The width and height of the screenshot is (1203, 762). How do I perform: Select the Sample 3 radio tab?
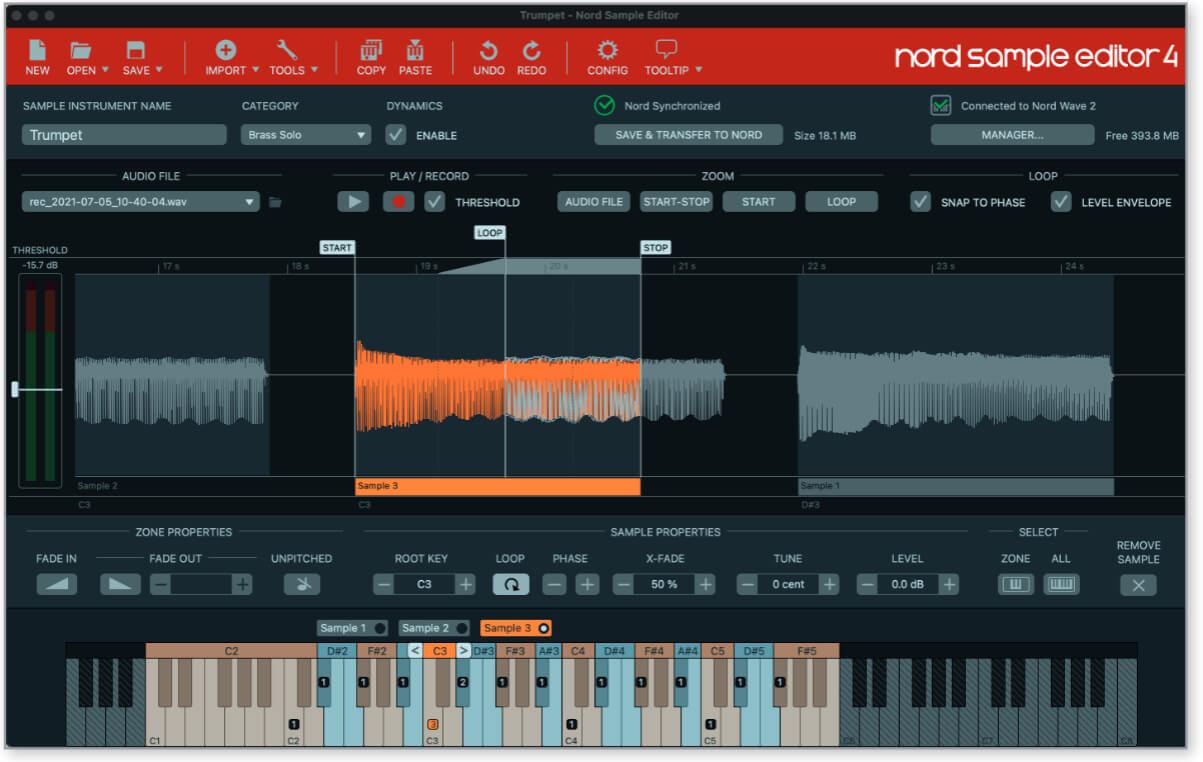point(516,628)
